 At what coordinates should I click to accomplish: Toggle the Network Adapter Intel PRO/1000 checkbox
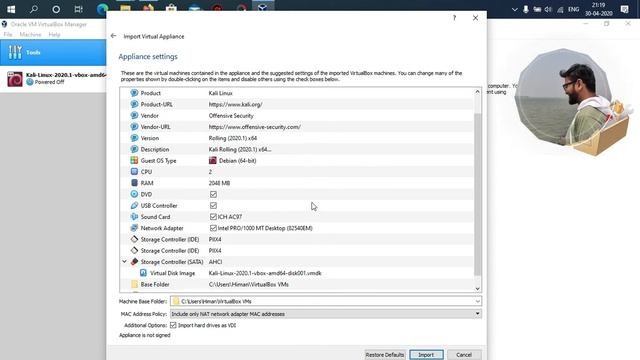tap(213, 228)
